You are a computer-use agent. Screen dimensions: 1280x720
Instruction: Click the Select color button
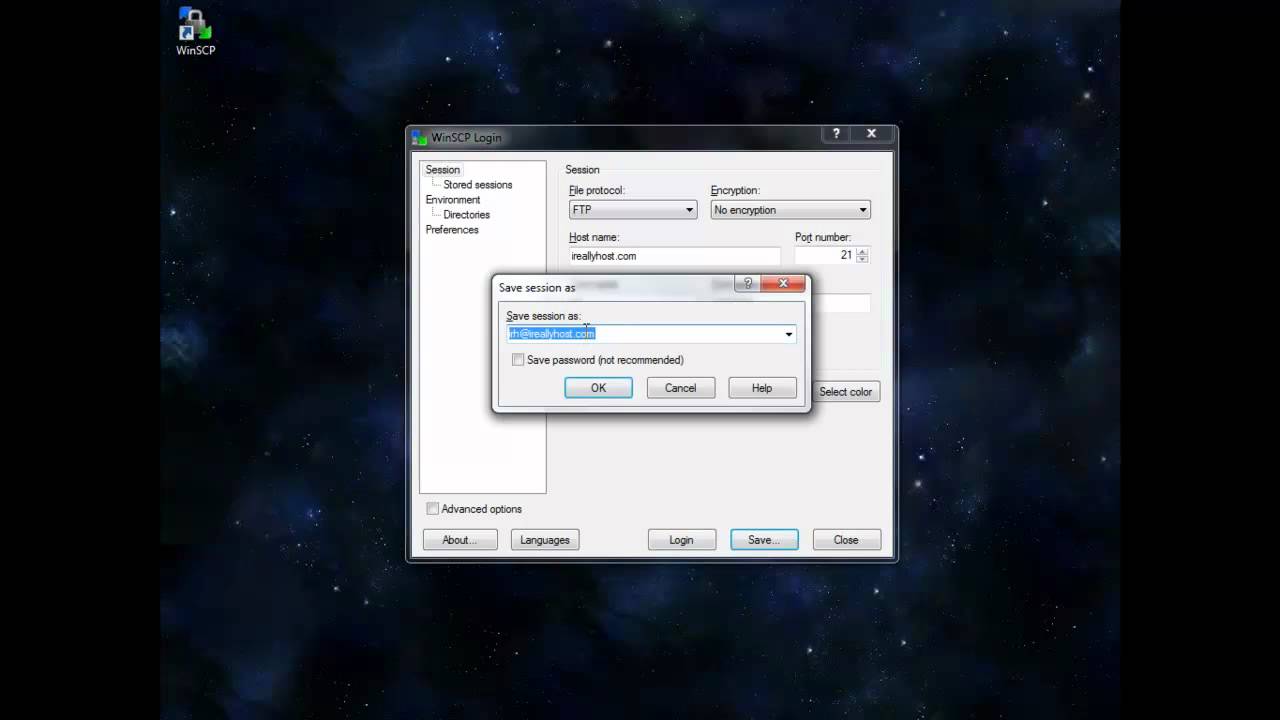pos(846,392)
